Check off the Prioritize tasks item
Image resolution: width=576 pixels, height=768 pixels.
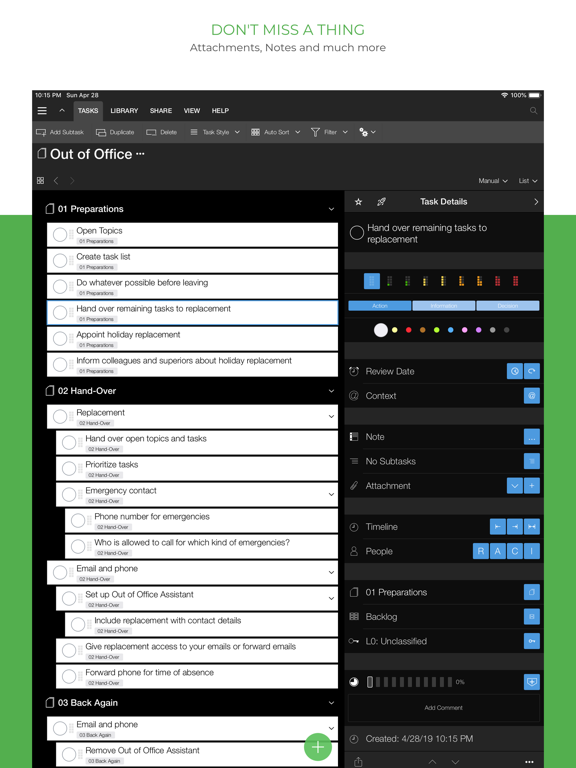pyautogui.click(x=69, y=468)
